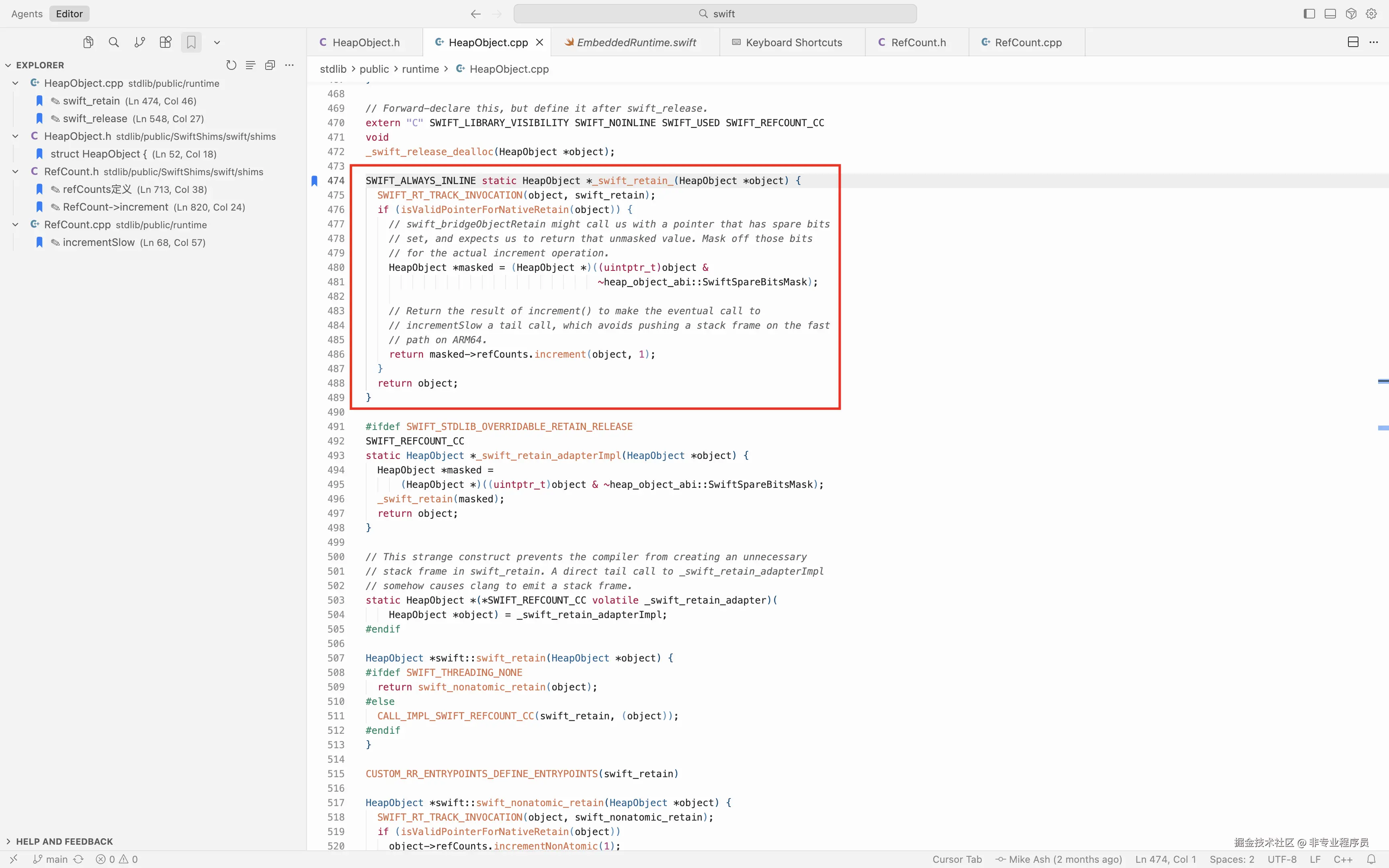Screen dimensions: 1389x868
Task: Open the Explorer files icon in sidebar
Action: (x=88, y=43)
